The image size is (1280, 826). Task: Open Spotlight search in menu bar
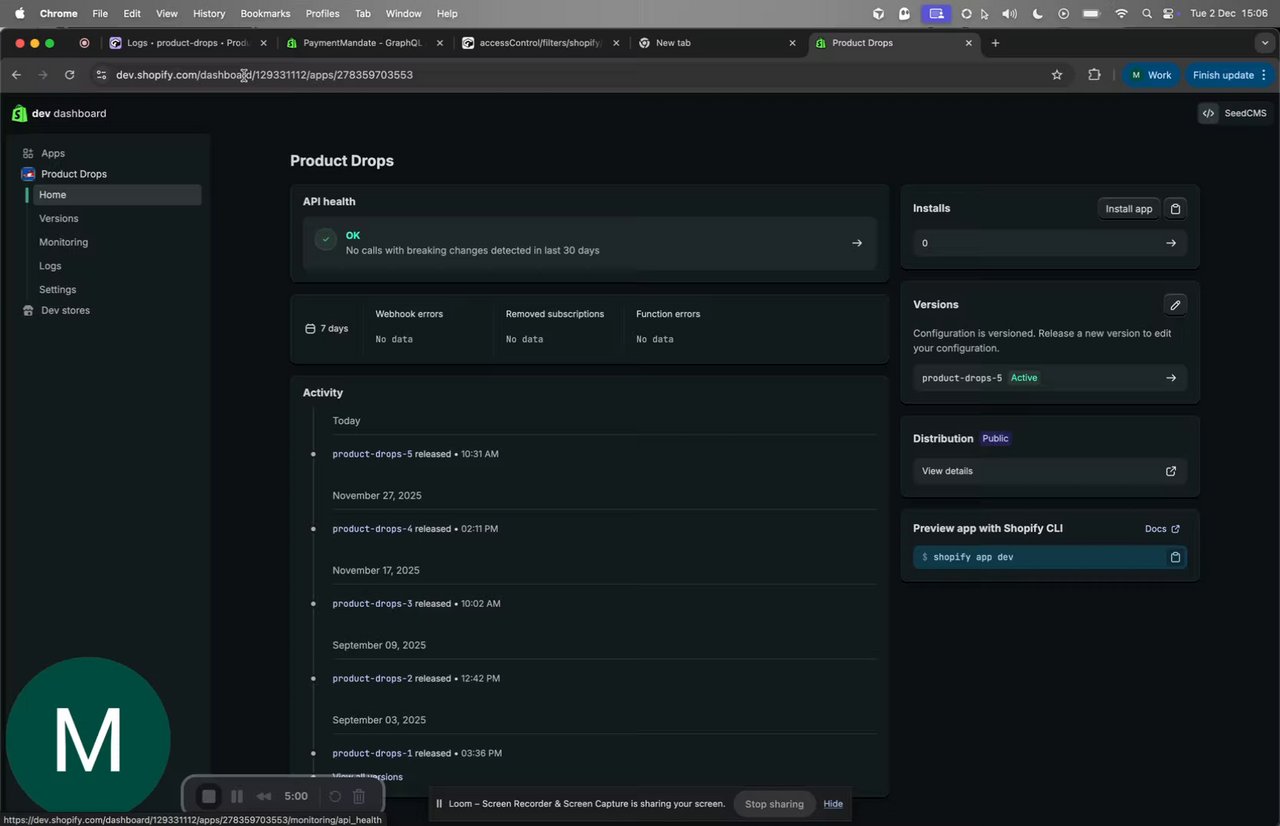1147,14
